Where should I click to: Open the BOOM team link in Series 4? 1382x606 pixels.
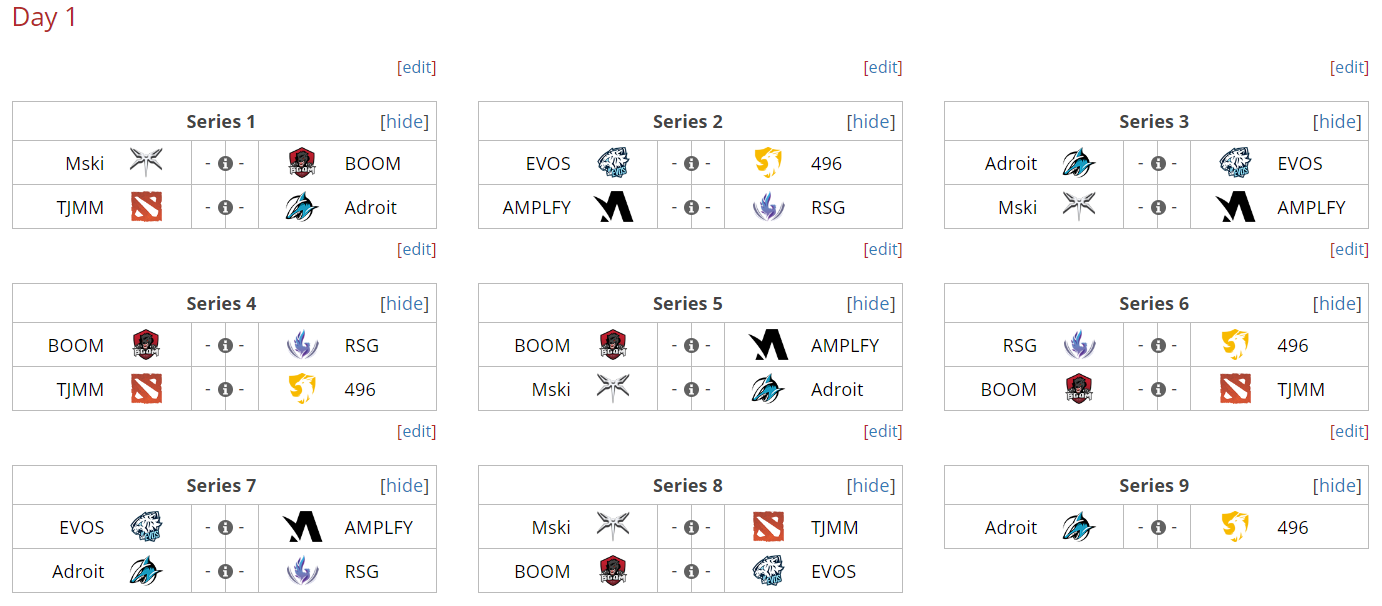[76, 345]
